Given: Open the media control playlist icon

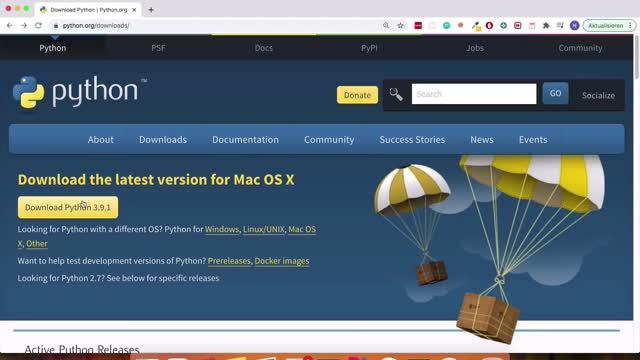Looking at the screenshot, I should click(560, 25).
